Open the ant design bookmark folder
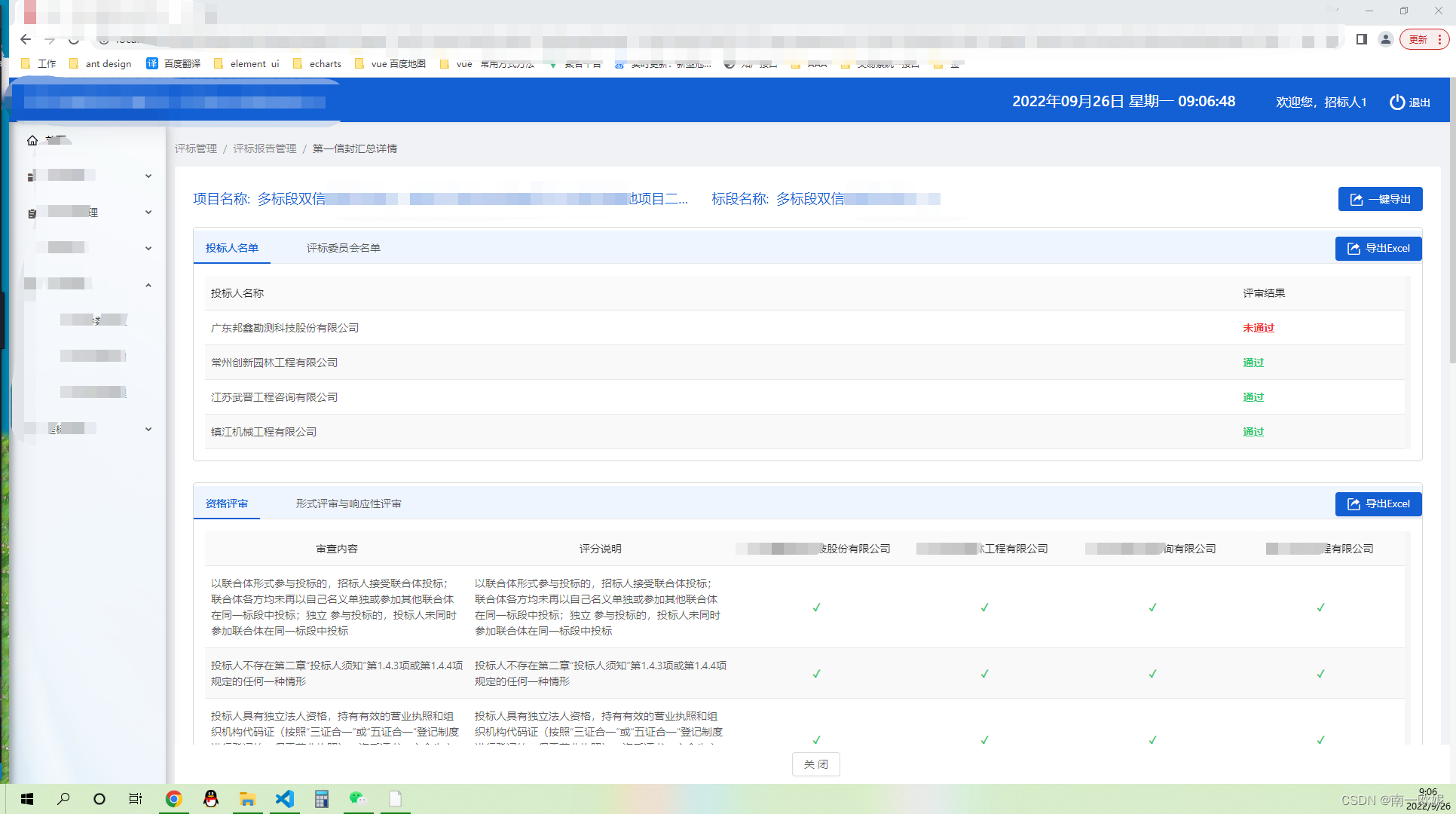The height and width of the screenshot is (814, 1456). tap(99, 63)
